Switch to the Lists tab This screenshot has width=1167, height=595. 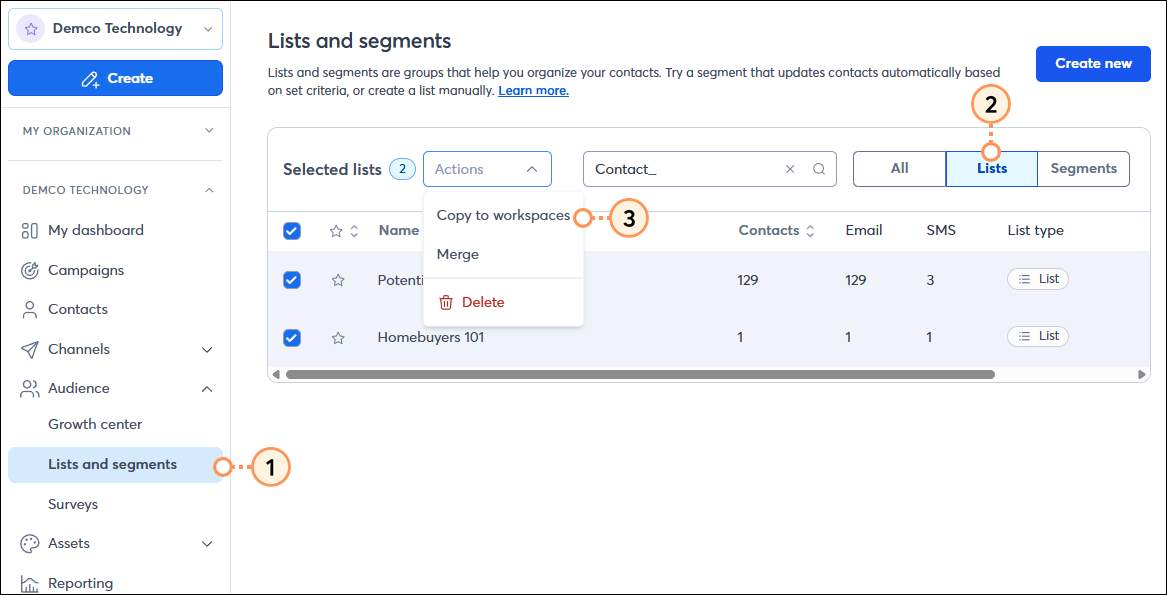tap(991, 169)
